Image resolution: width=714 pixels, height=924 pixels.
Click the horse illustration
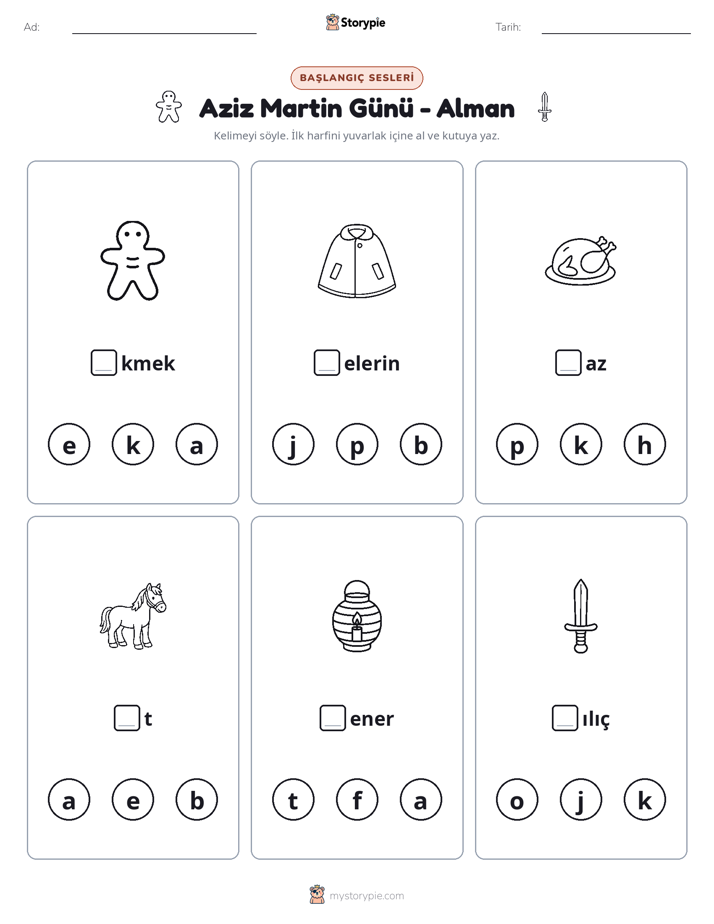click(x=133, y=616)
